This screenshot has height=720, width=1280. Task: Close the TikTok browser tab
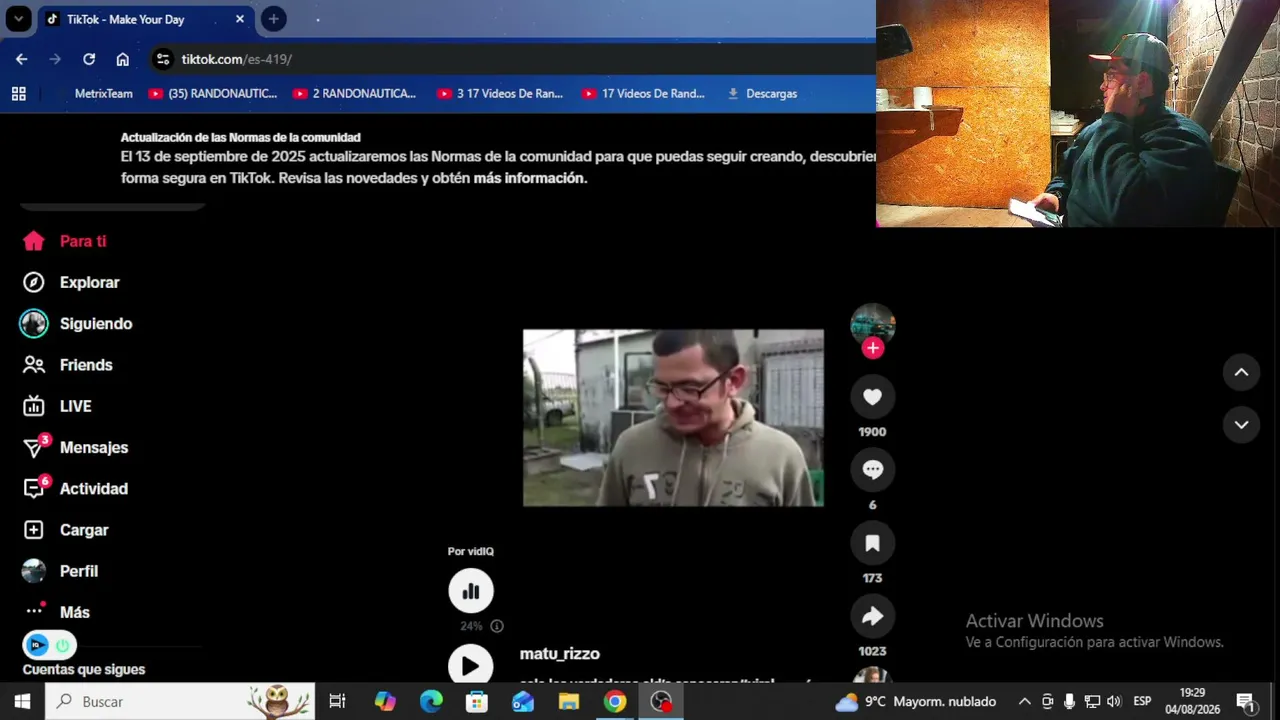click(x=240, y=19)
